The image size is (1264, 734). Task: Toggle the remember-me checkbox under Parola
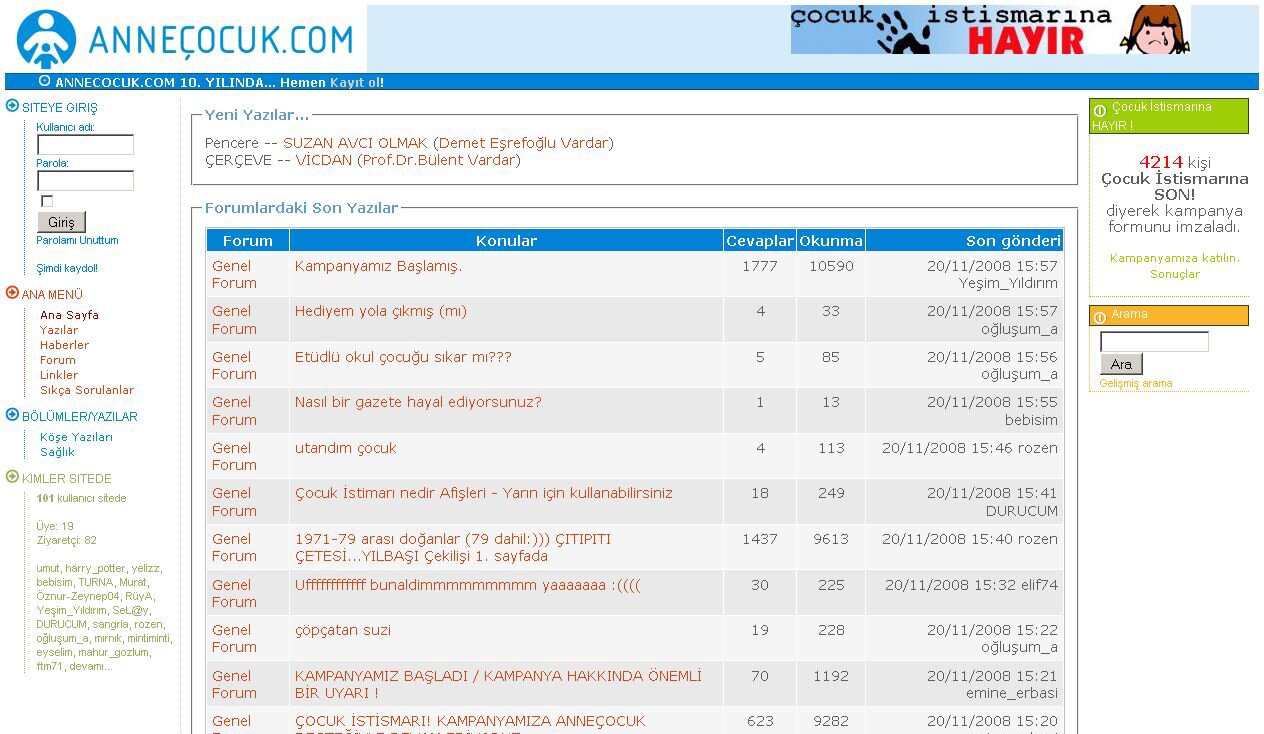(46, 201)
